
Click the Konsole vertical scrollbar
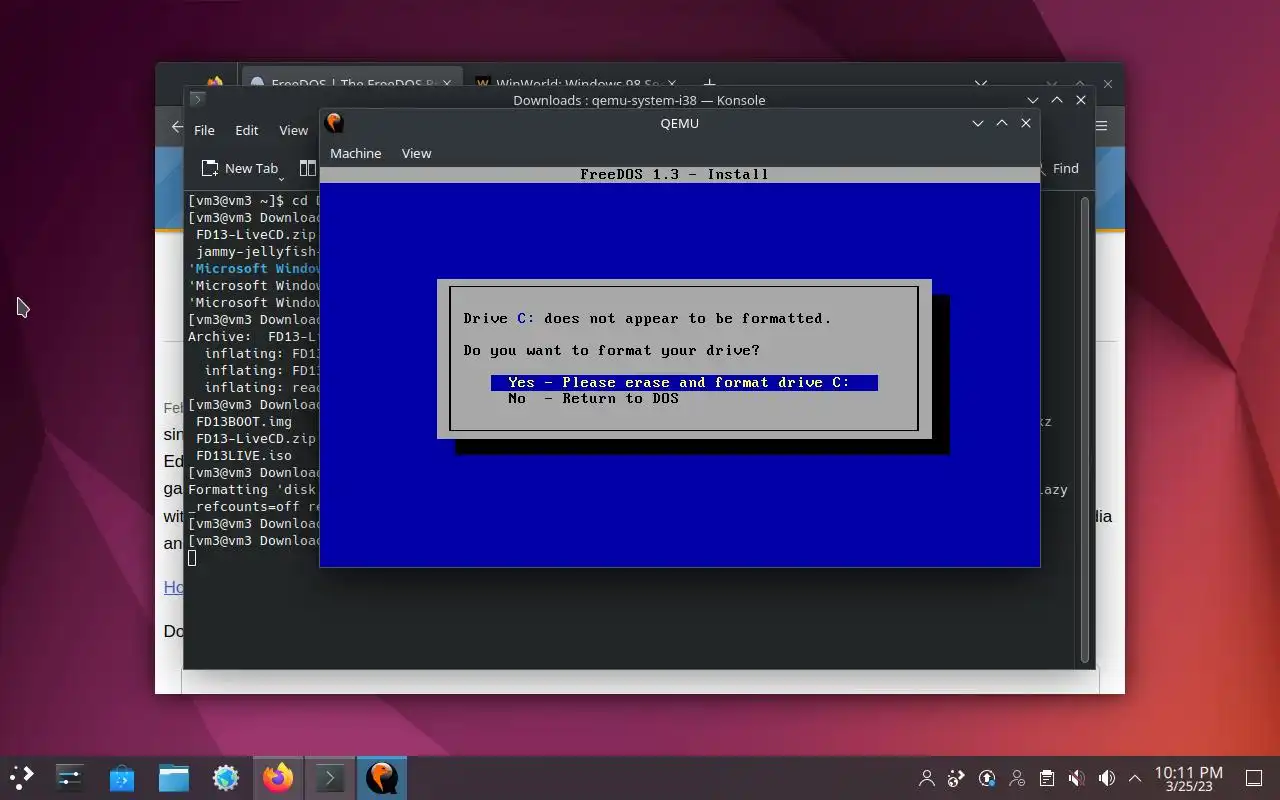coord(1085,430)
